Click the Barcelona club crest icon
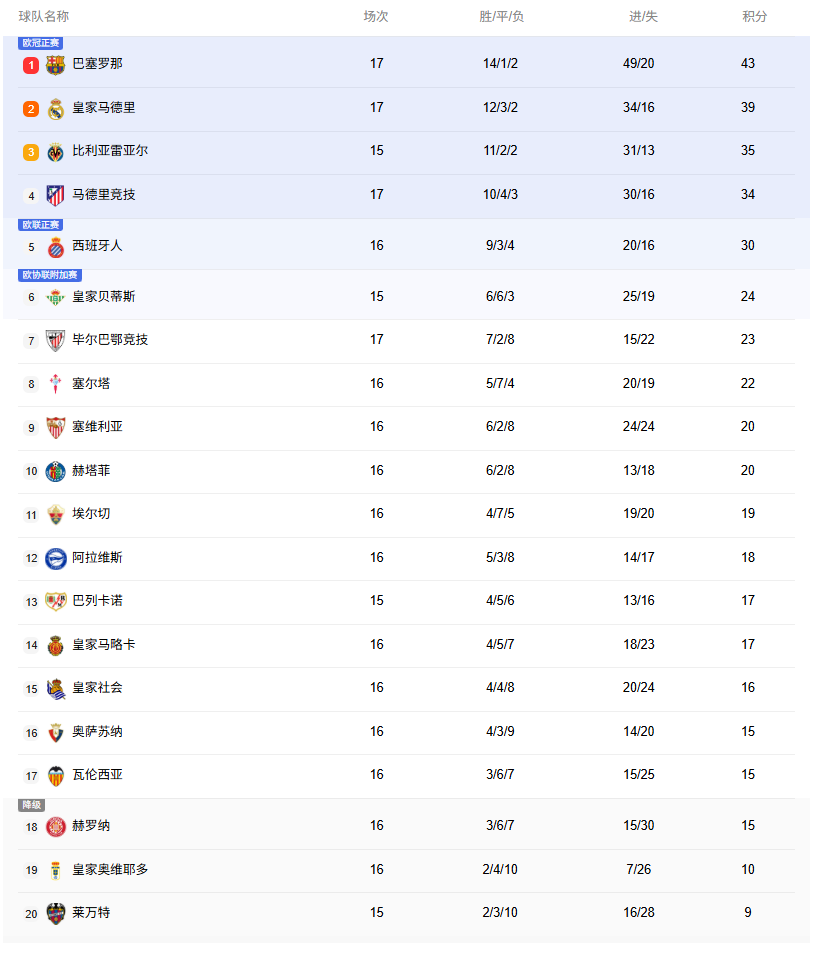The image size is (814, 957). [x=56, y=65]
